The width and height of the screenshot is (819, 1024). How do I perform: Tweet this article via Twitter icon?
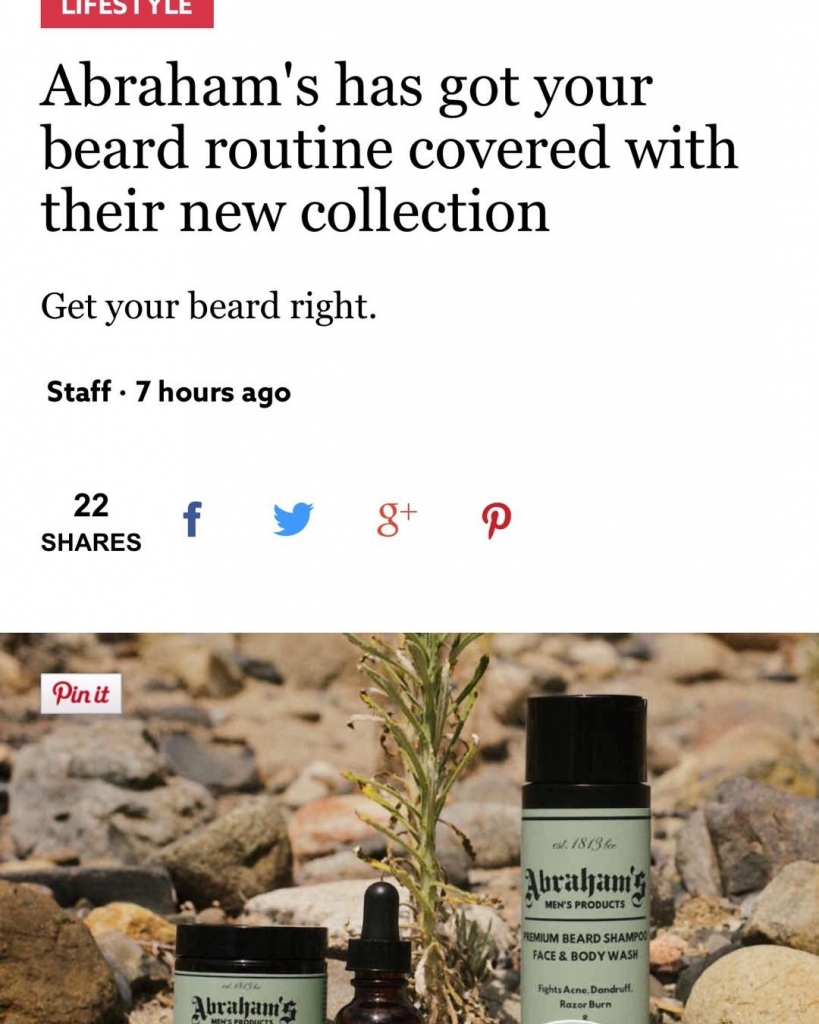(293, 519)
